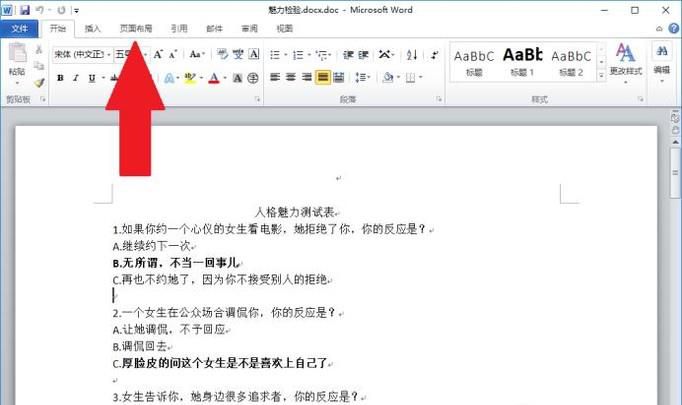Click the Text Effects glowing A icon

click(169, 78)
